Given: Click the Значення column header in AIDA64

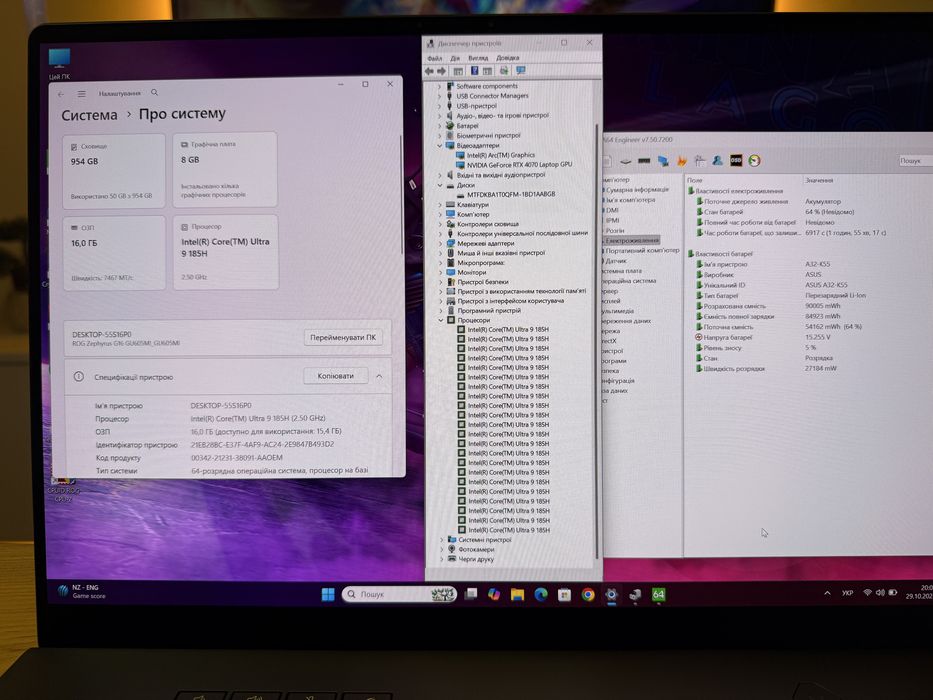Looking at the screenshot, I should click(x=819, y=180).
